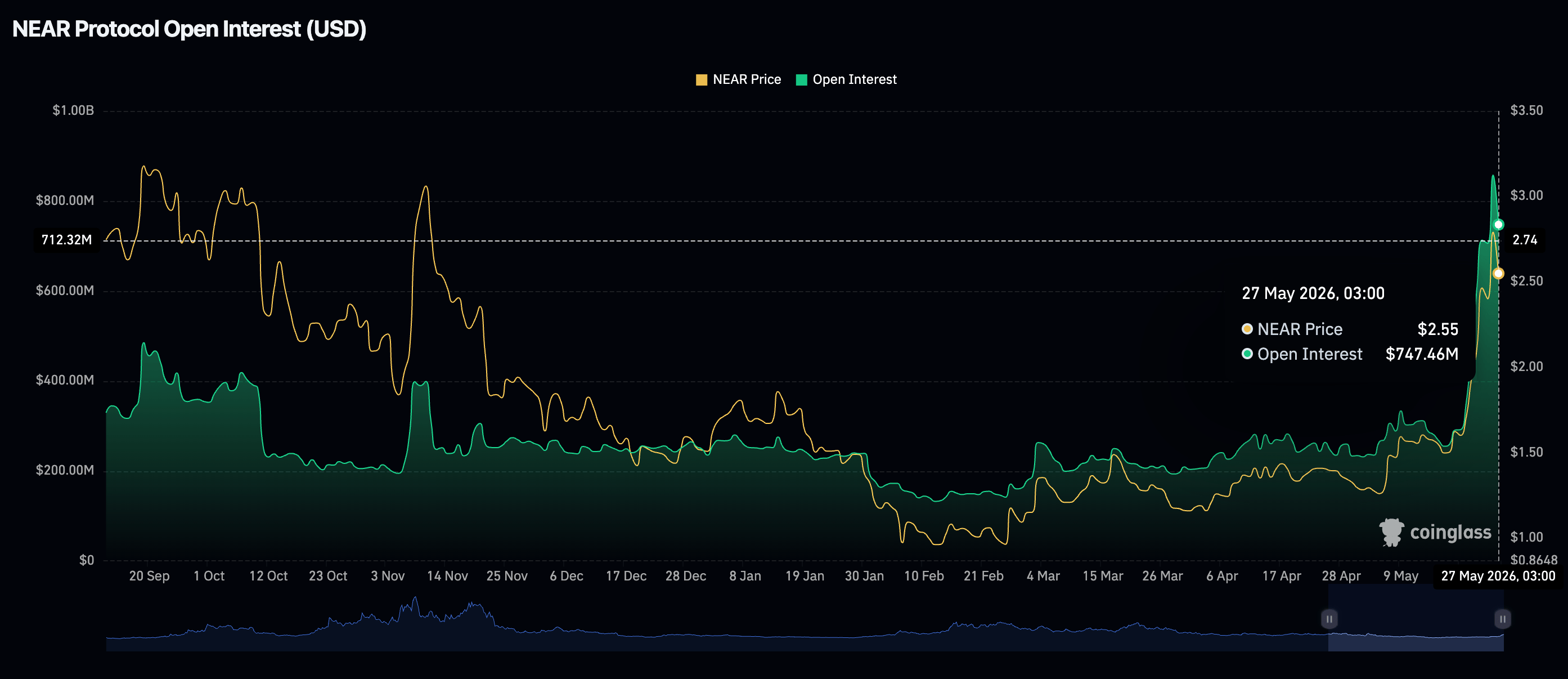Click the '$1.00B' left axis label
This screenshot has height=679, width=1568.
tap(73, 110)
